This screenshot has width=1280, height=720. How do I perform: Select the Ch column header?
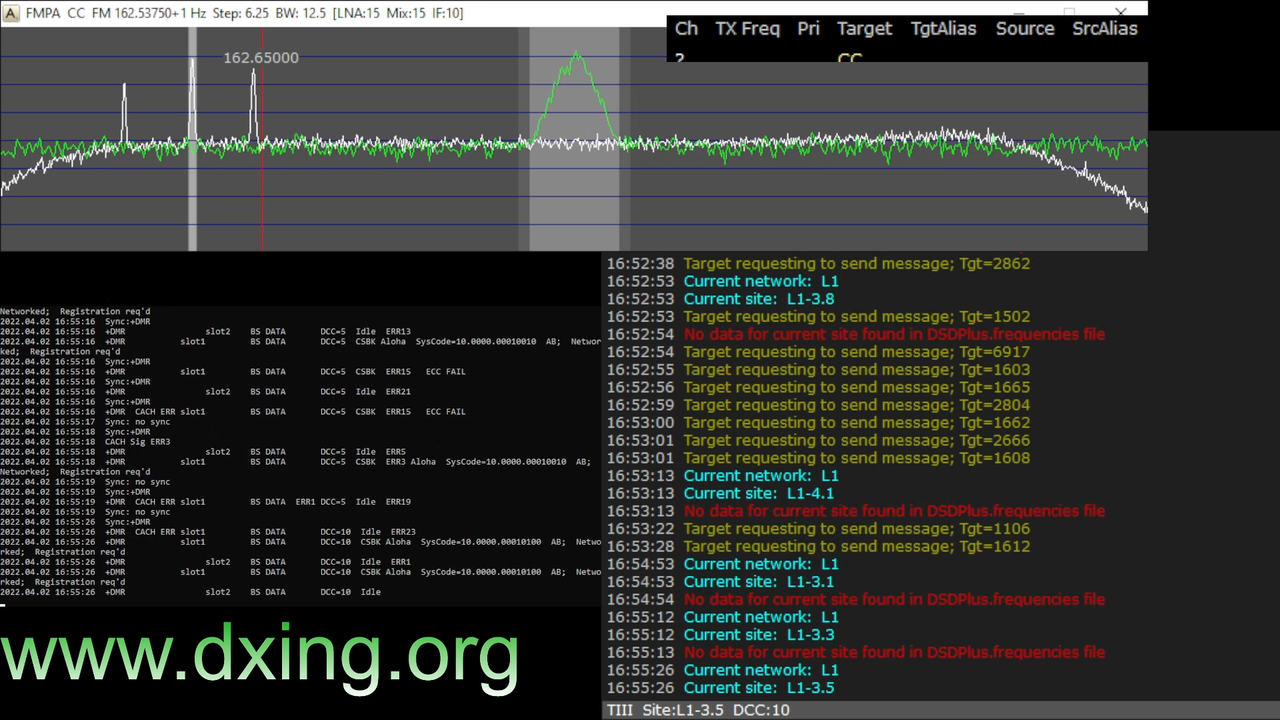(686, 28)
